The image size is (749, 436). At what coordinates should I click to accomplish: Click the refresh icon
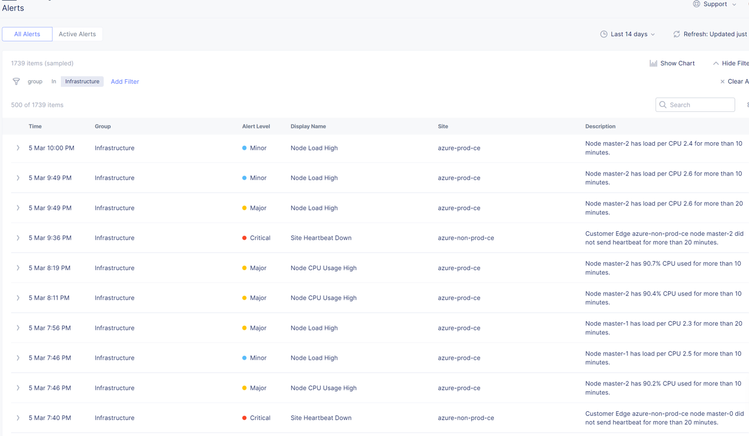coord(676,34)
